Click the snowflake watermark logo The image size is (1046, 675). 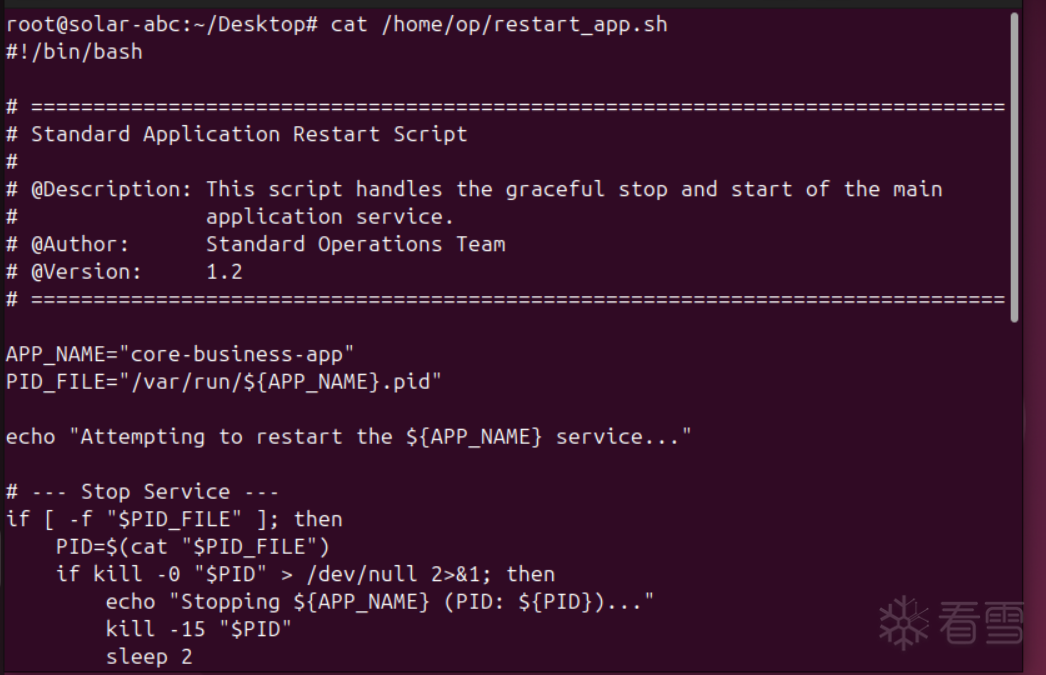(x=904, y=622)
